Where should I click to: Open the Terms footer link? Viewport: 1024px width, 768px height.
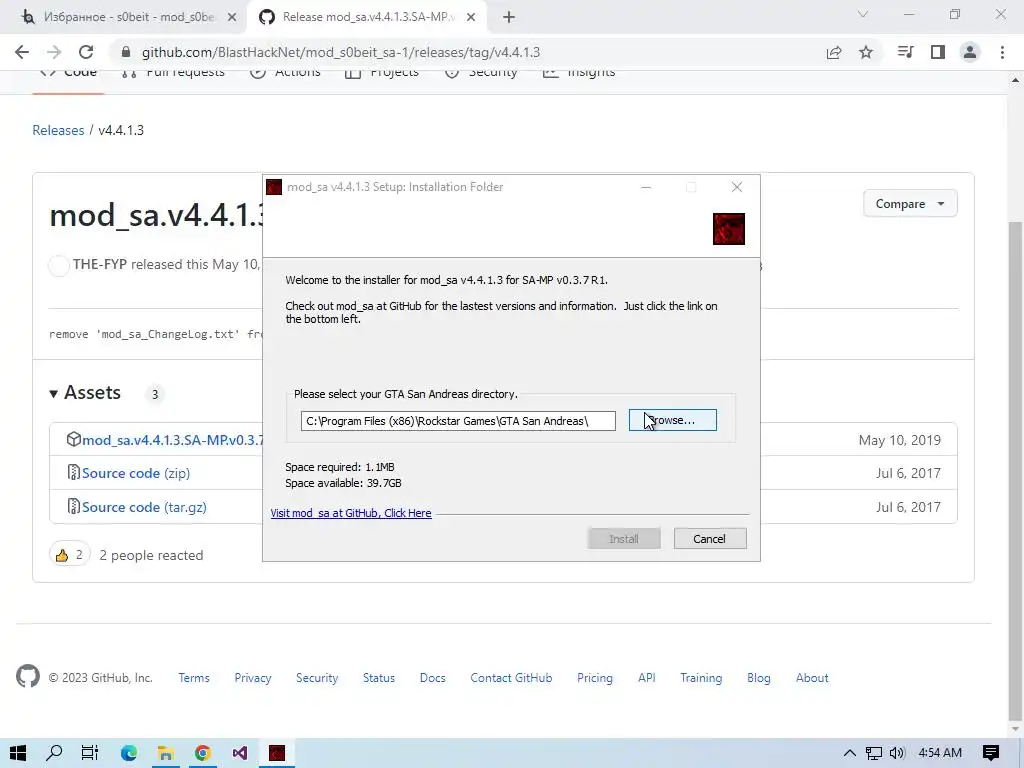(194, 678)
